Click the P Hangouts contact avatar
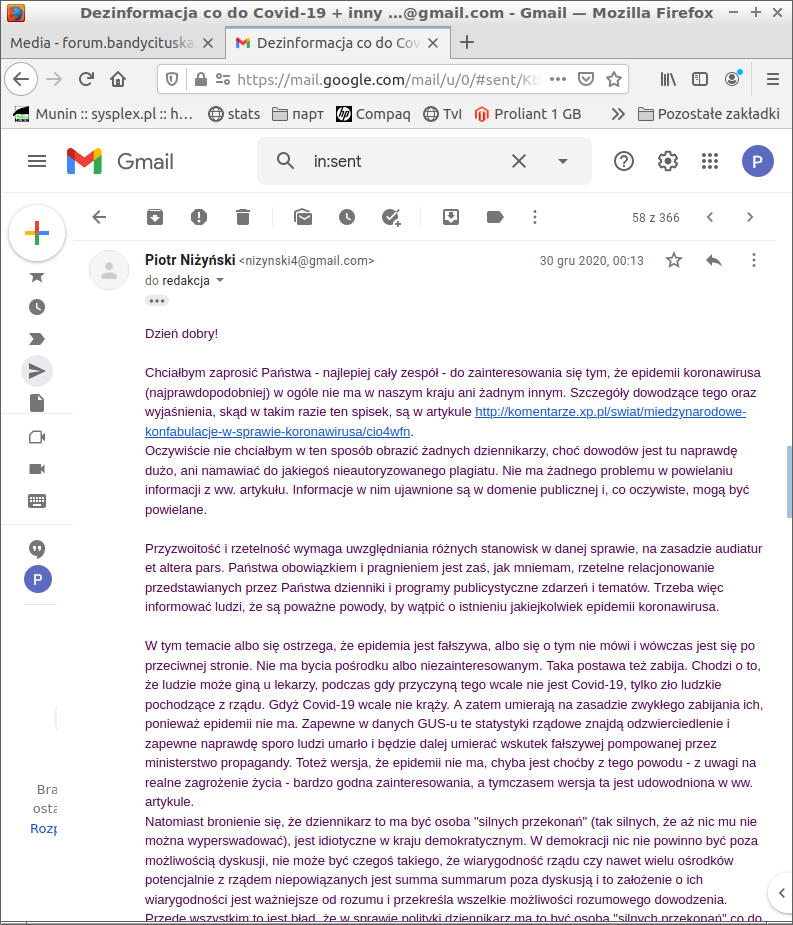This screenshot has width=793, height=925. [x=38, y=579]
